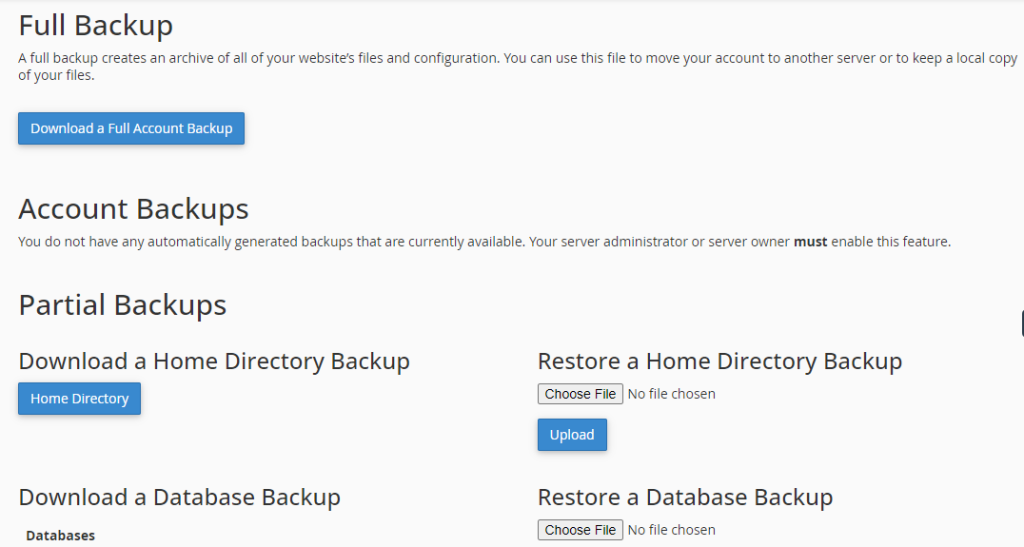Click the Download a Home Directory Backup heading

coord(214,361)
